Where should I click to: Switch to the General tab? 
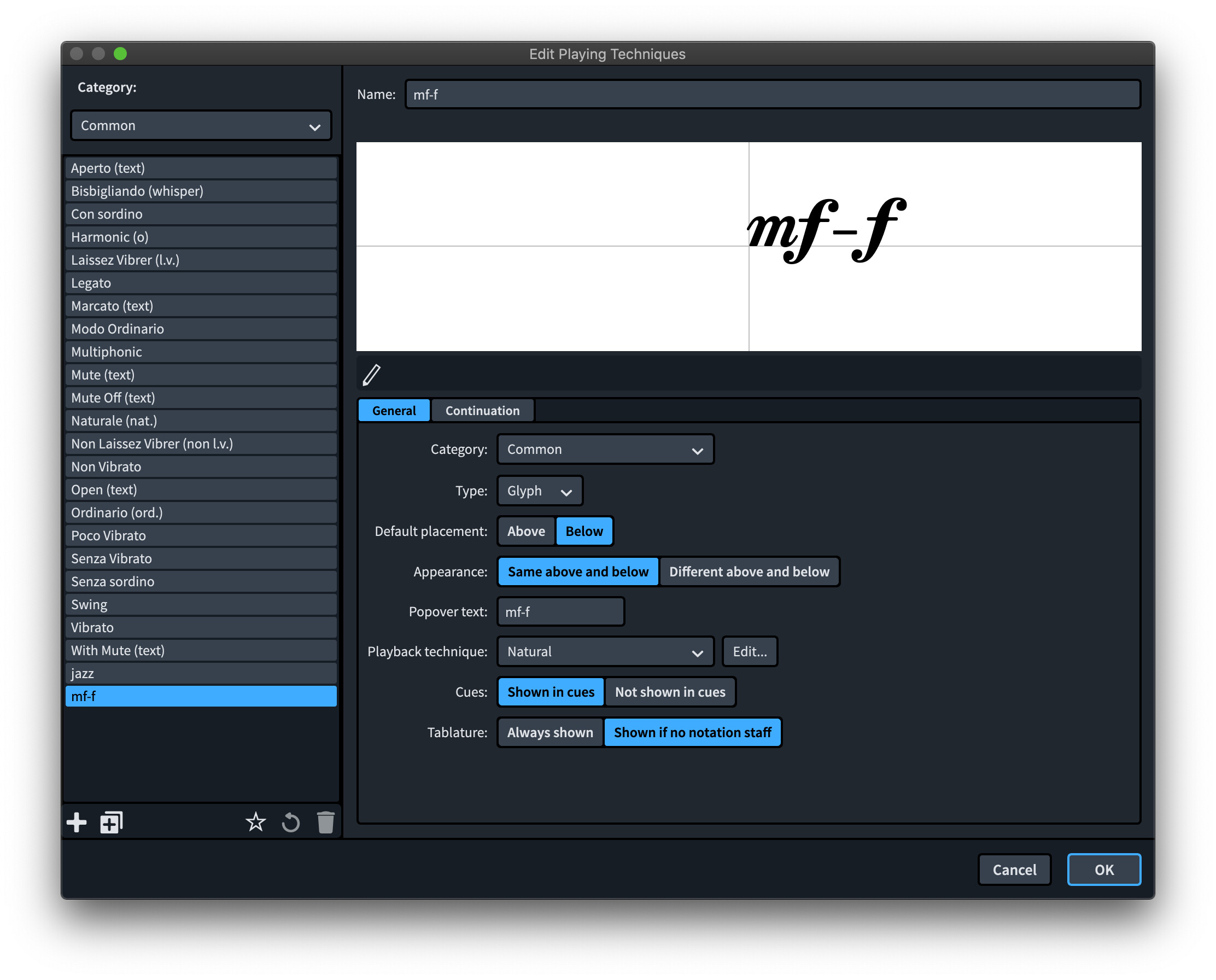(394, 410)
